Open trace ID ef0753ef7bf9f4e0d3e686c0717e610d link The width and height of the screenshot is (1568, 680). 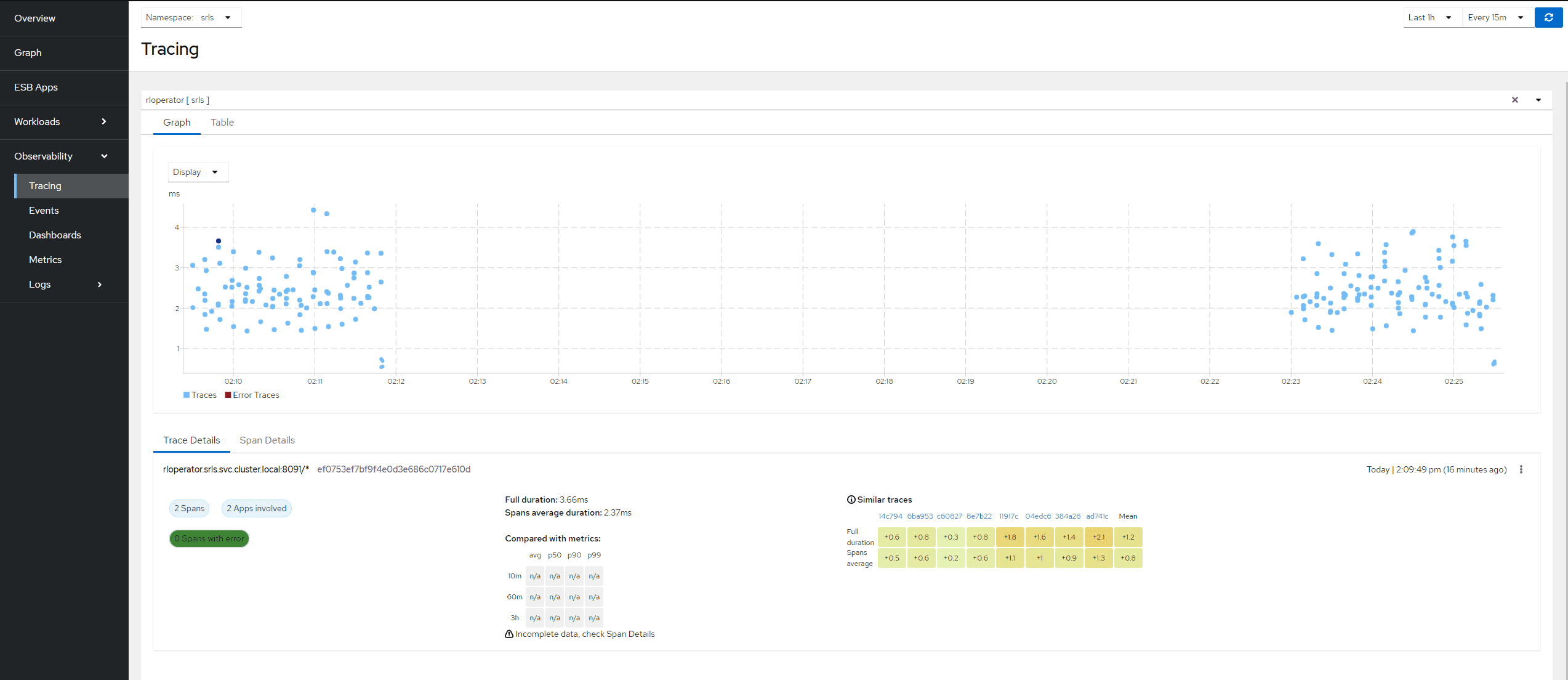(x=393, y=469)
